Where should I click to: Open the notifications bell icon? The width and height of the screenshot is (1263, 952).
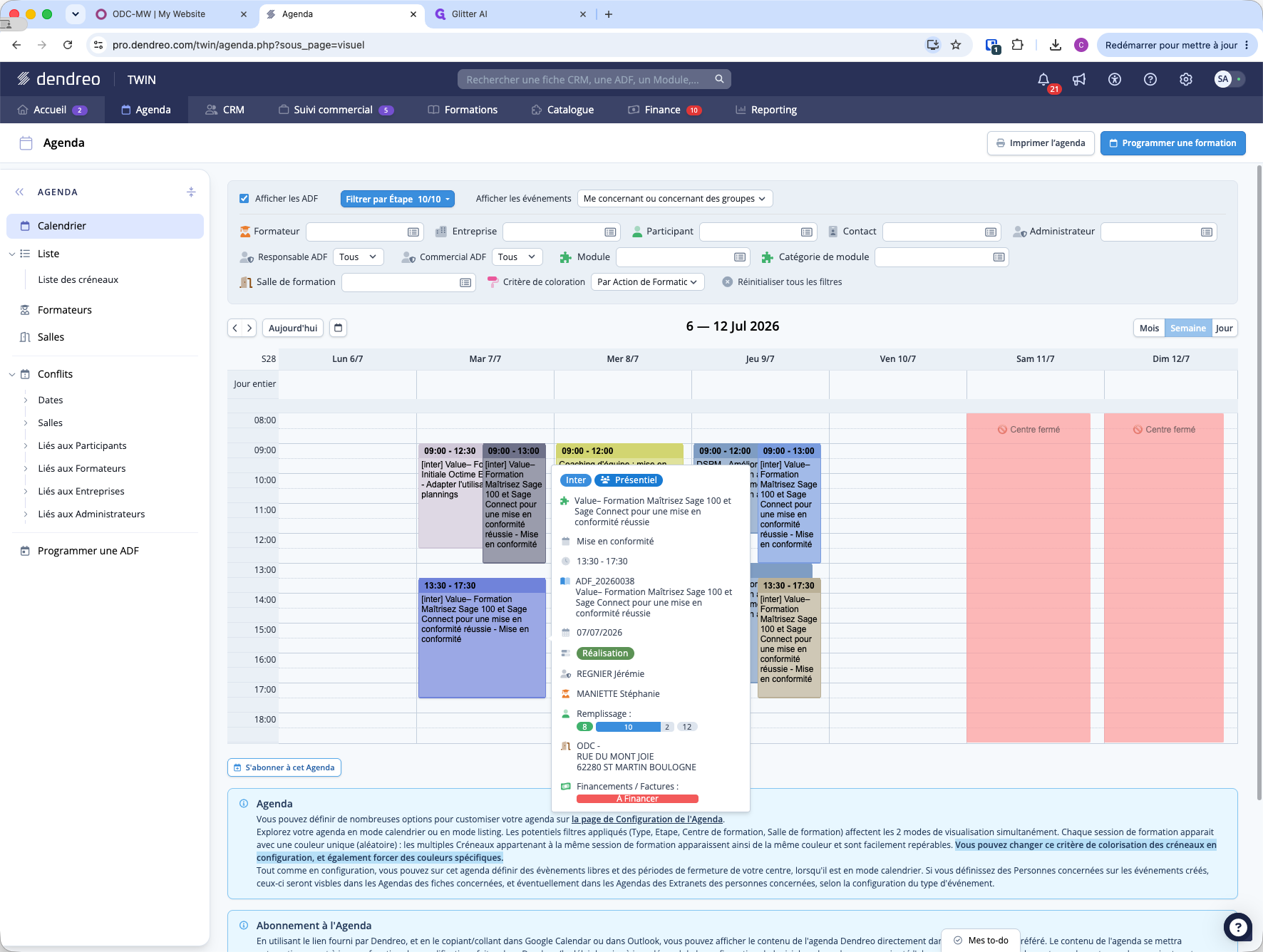[1043, 79]
